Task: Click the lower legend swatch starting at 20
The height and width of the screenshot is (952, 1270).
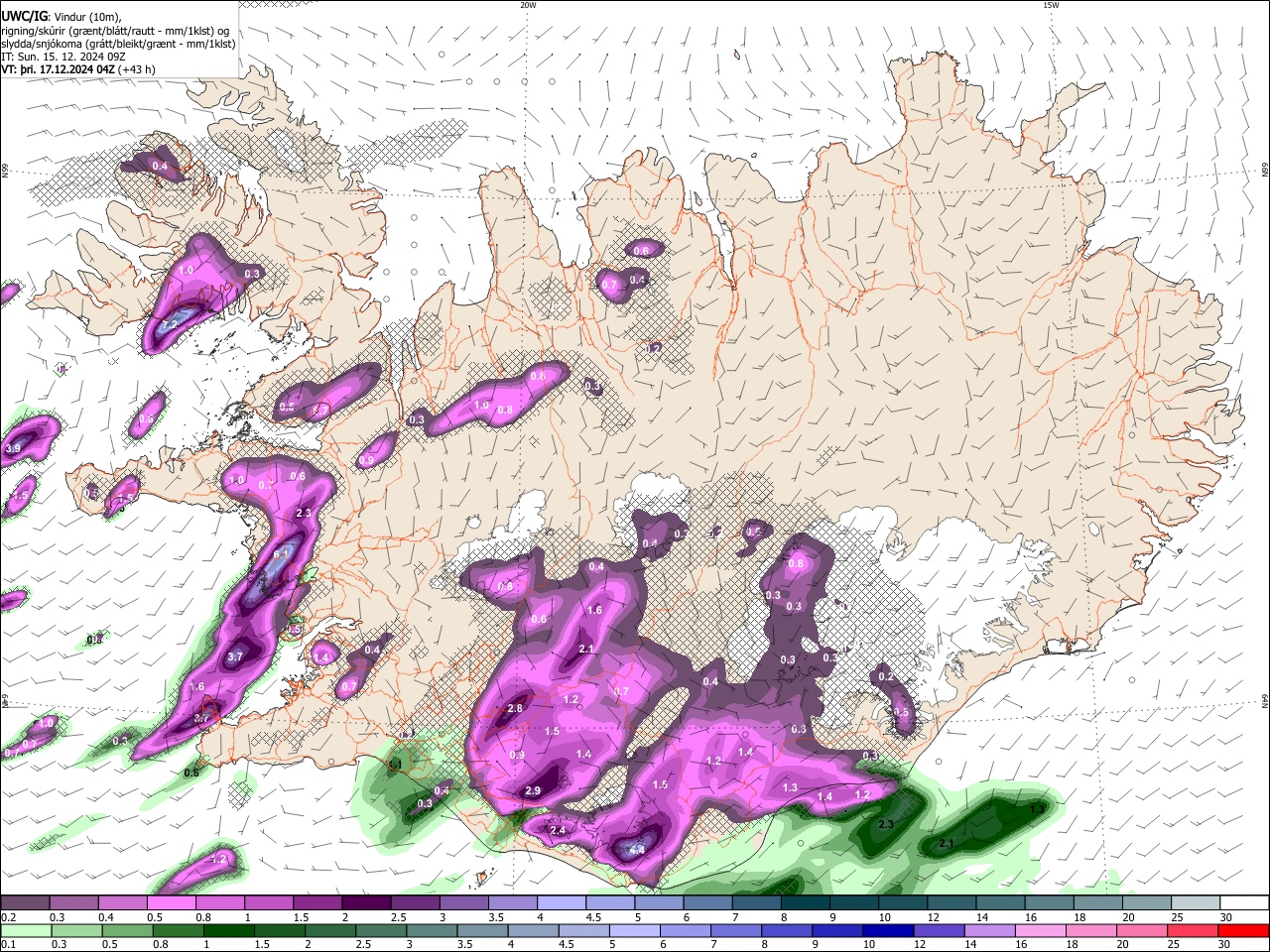Action: pos(1141,930)
